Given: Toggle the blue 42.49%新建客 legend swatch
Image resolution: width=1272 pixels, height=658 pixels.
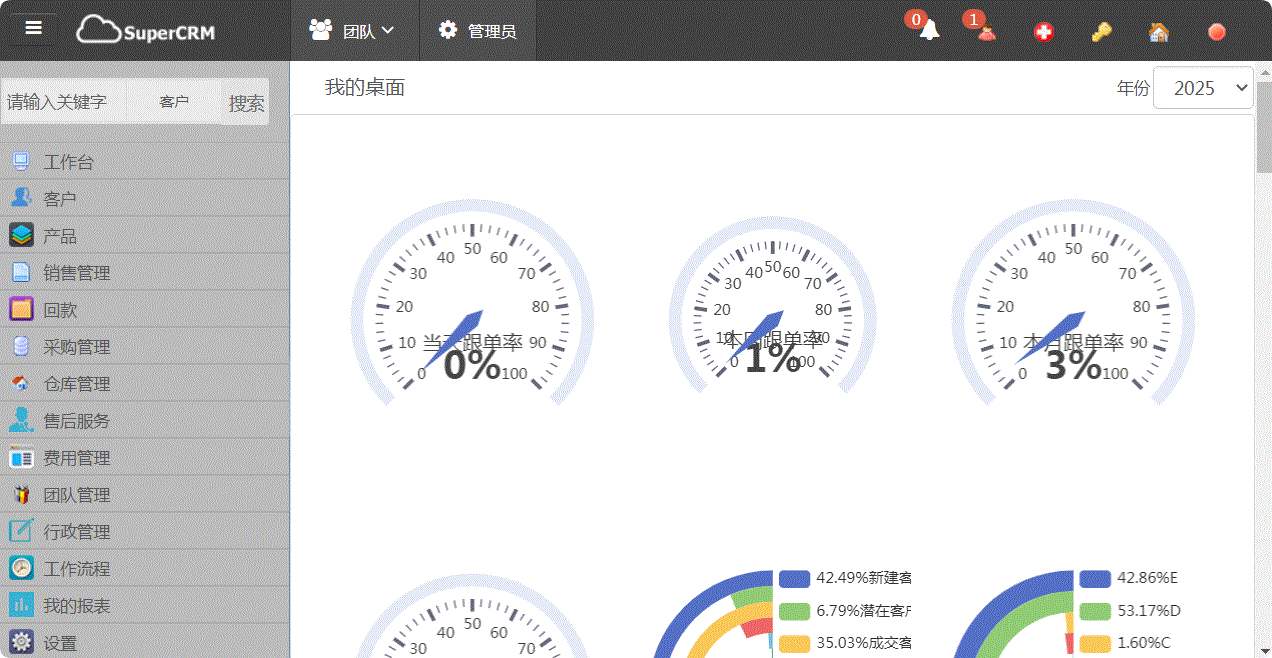Looking at the screenshot, I should coord(794,578).
